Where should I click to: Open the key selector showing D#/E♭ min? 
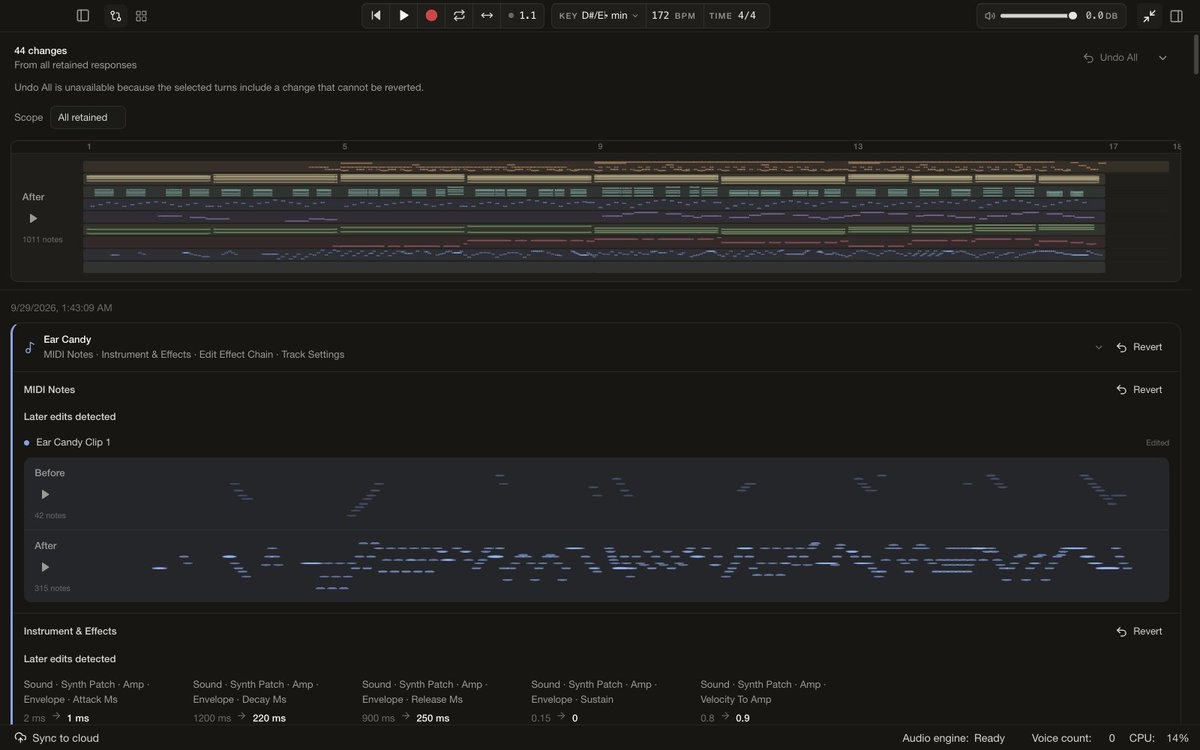pos(598,15)
